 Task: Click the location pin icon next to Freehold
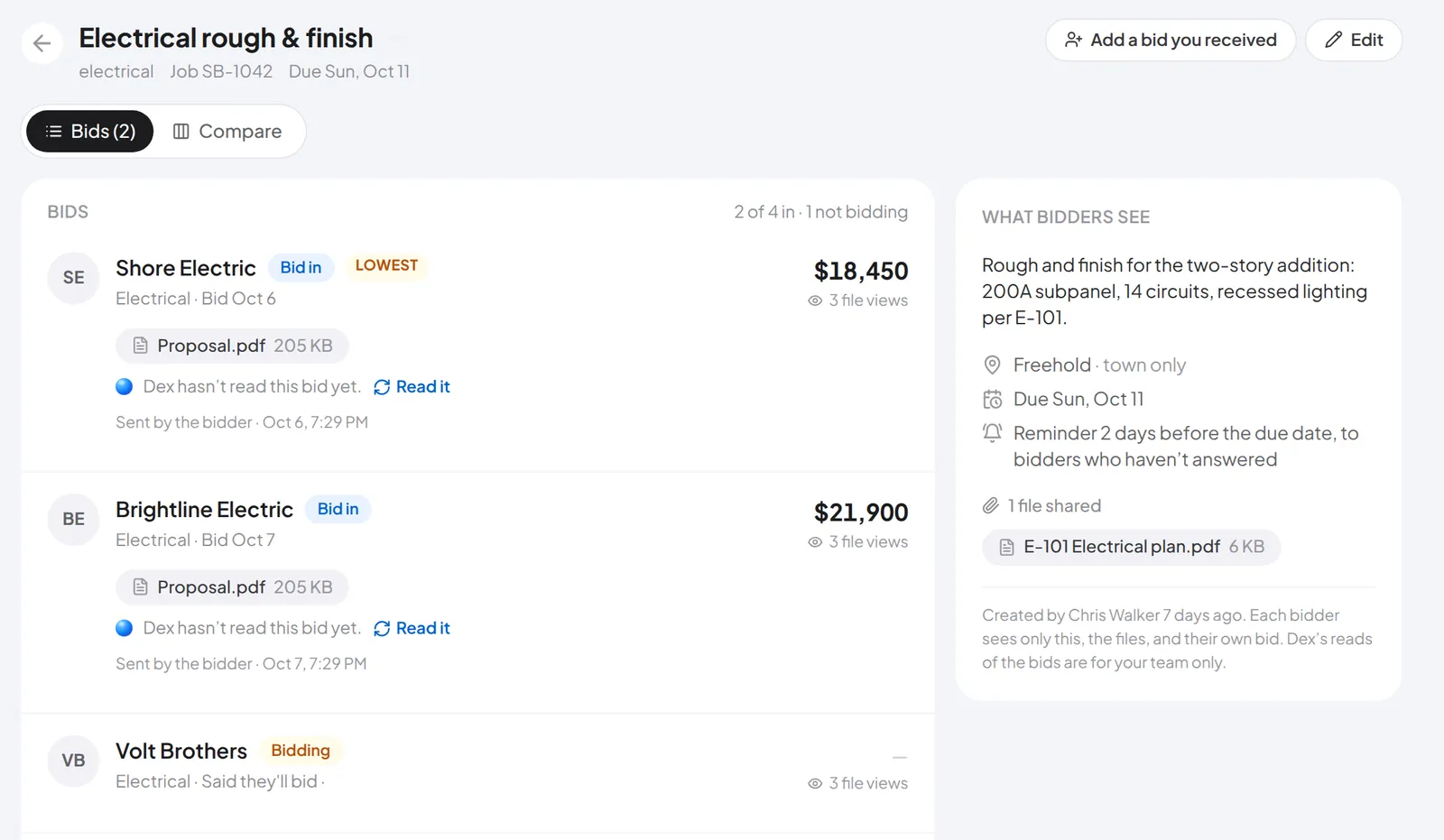[992, 365]
